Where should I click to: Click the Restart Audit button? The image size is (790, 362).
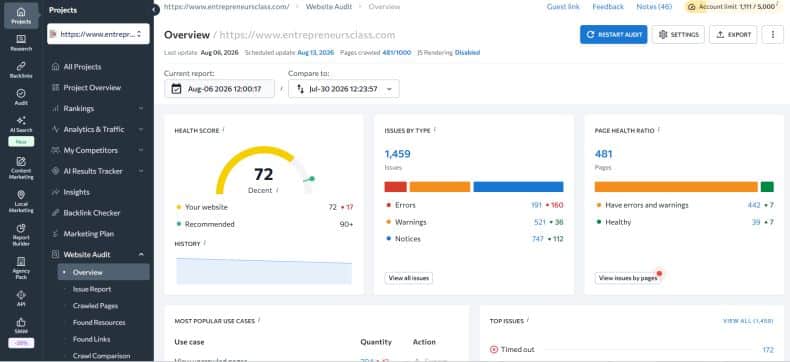pos(613,35)
